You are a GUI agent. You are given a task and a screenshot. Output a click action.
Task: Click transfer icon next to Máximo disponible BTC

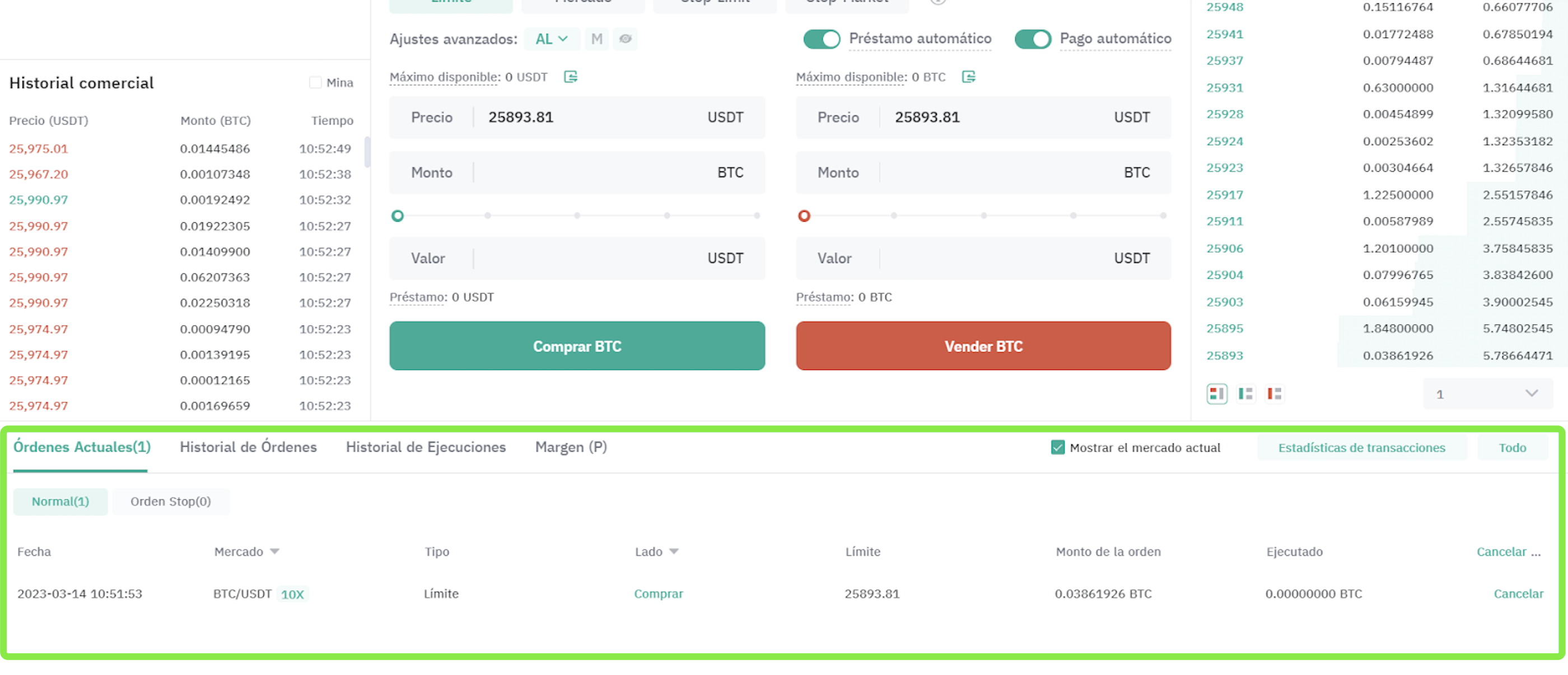click(x=968, y=77)
